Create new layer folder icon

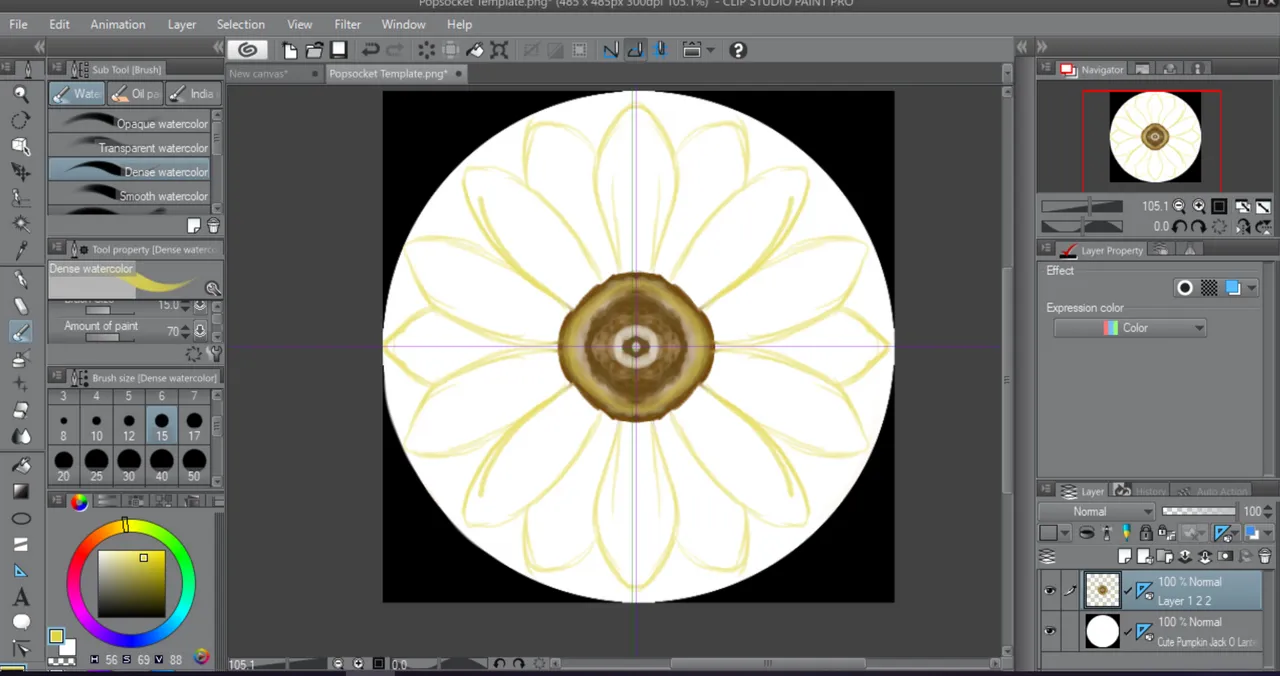click(x=1165, y=556)
